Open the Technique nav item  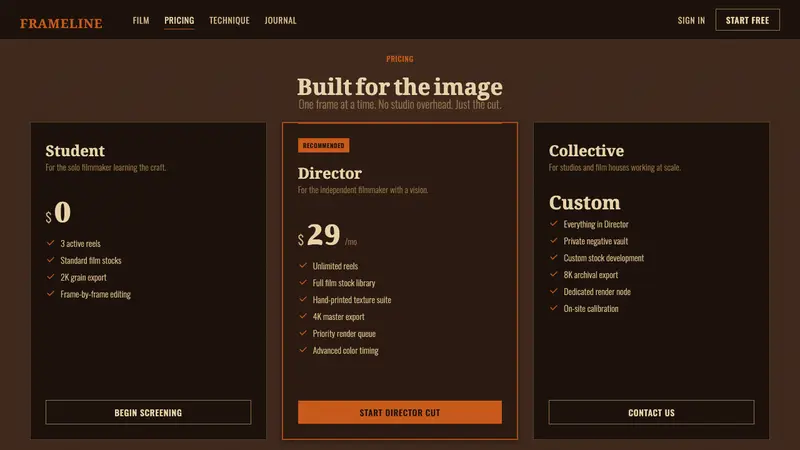(x=229, y=20)
